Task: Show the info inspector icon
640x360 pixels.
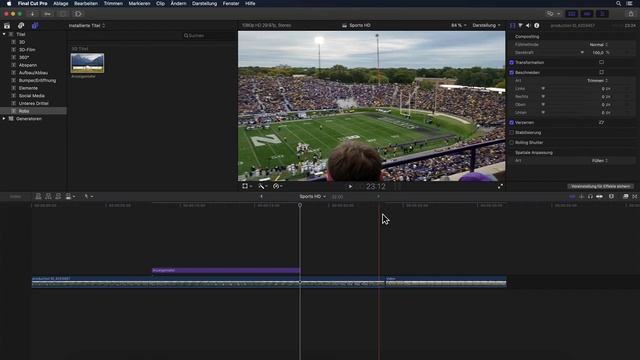Action: pyautogui.click(x=537, y=25)
